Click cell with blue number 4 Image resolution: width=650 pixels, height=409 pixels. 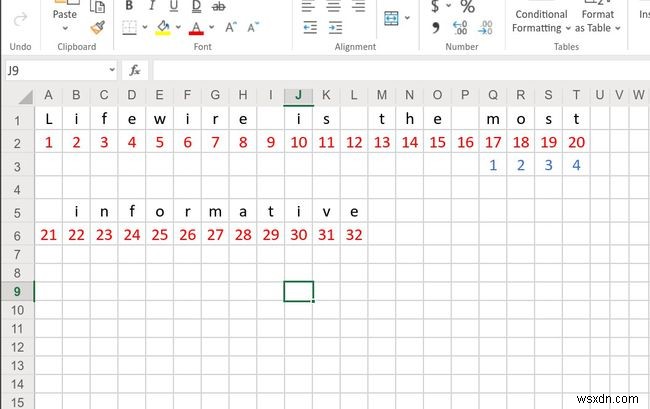pos(576,165)
